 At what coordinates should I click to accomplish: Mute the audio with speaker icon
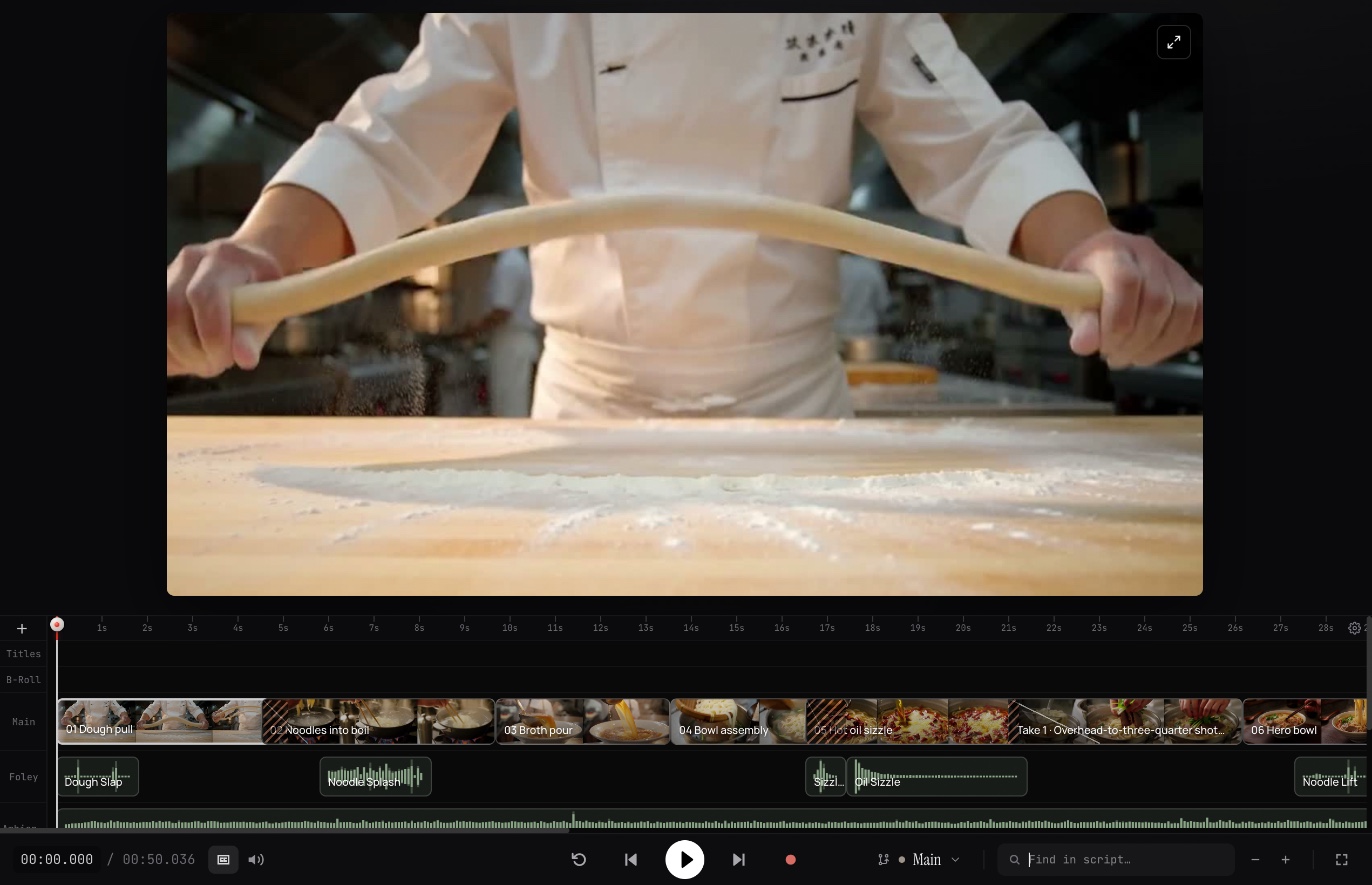256,859
